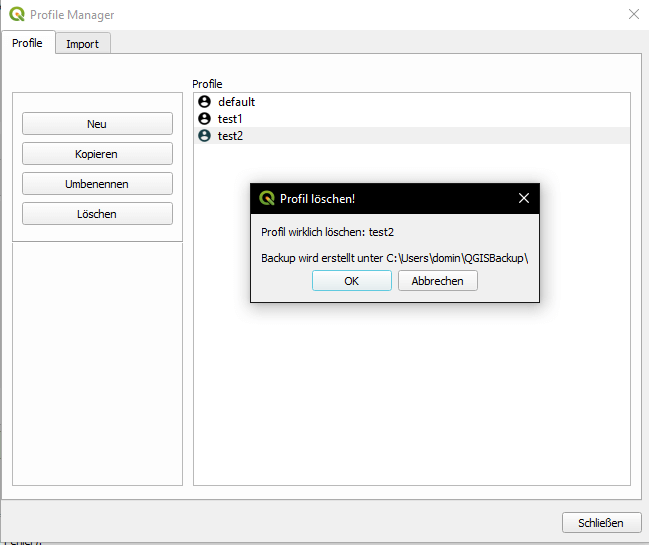Screen dimensions: 649x545
Task: Close the Profile Manager window with X
Action: click(x=633, y=15)
